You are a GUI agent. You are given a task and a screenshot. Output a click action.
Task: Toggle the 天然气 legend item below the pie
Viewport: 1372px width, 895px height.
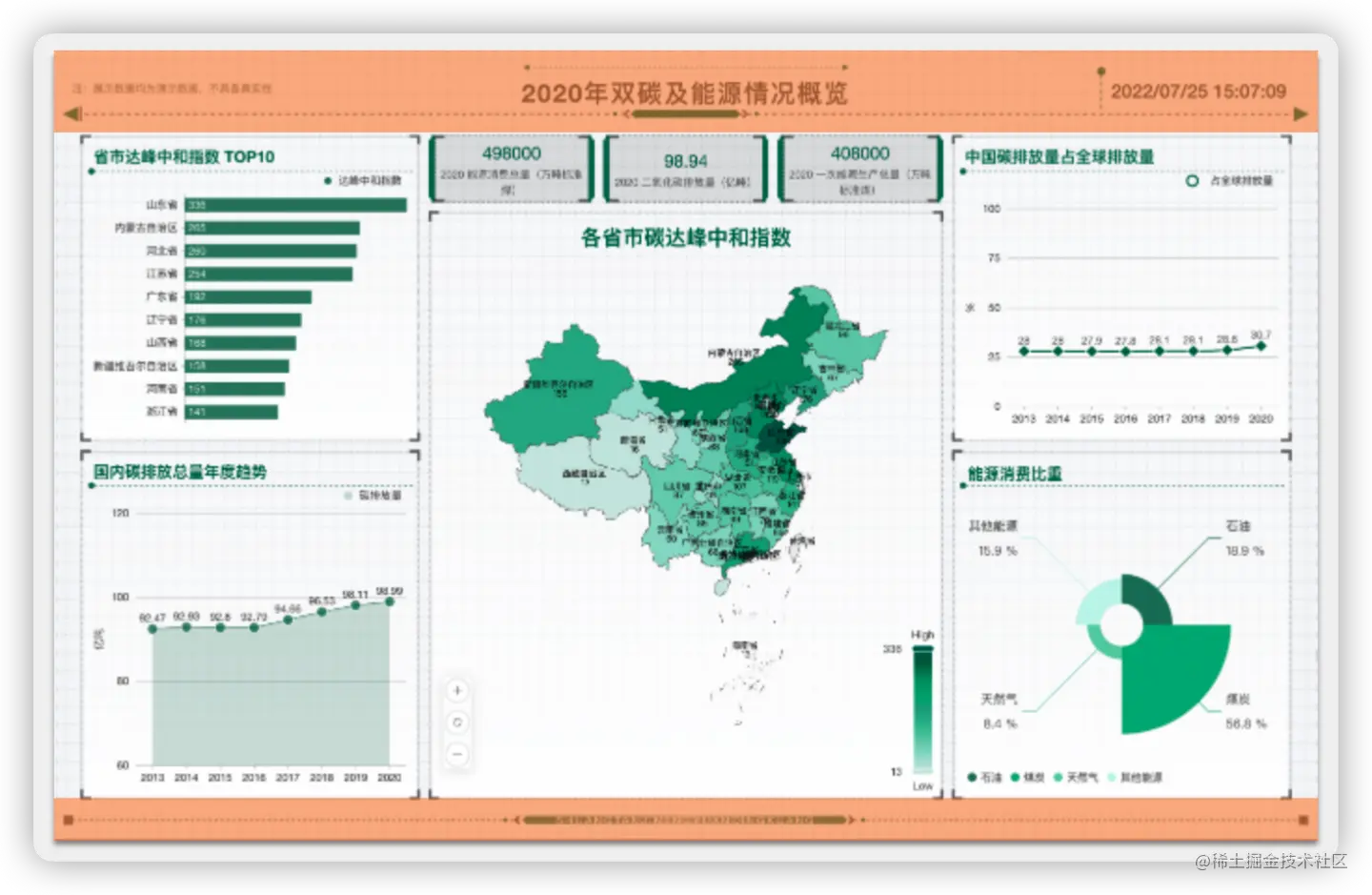coord(1075,777)
